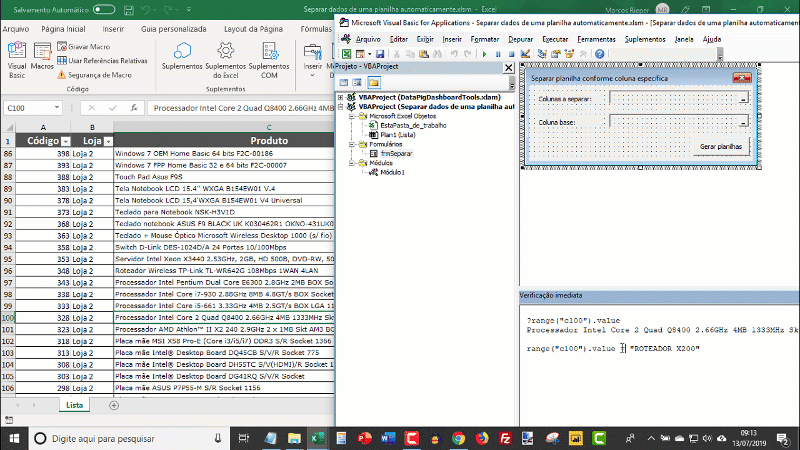
Task: Add a new sheet with plus button
Action: tap(114, 405)
